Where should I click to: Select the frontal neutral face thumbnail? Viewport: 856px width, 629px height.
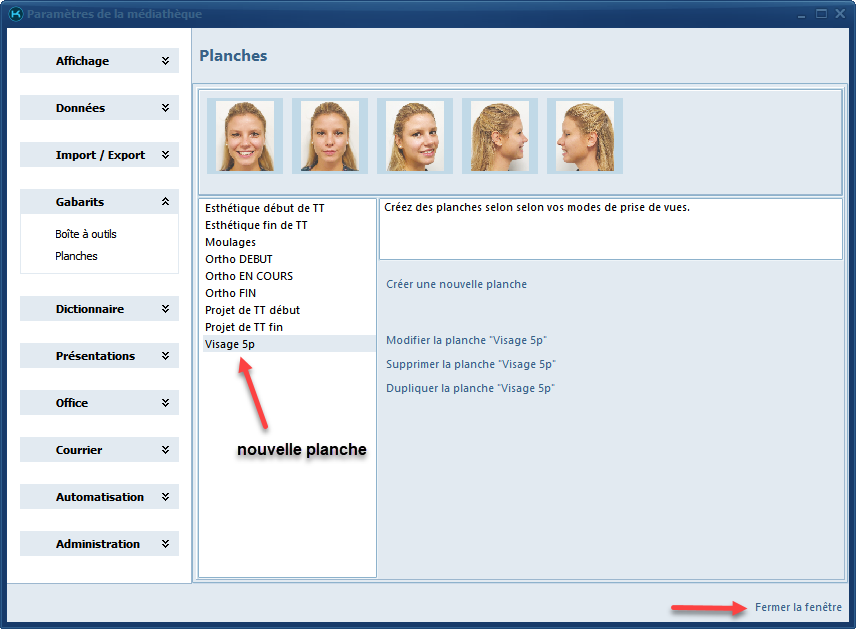(x=330, y=136)
